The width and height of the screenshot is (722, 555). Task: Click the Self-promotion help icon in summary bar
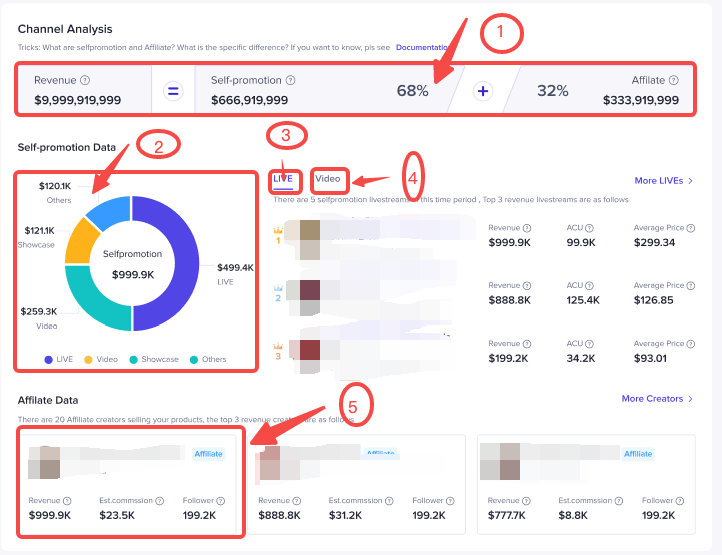pos(290,80)
